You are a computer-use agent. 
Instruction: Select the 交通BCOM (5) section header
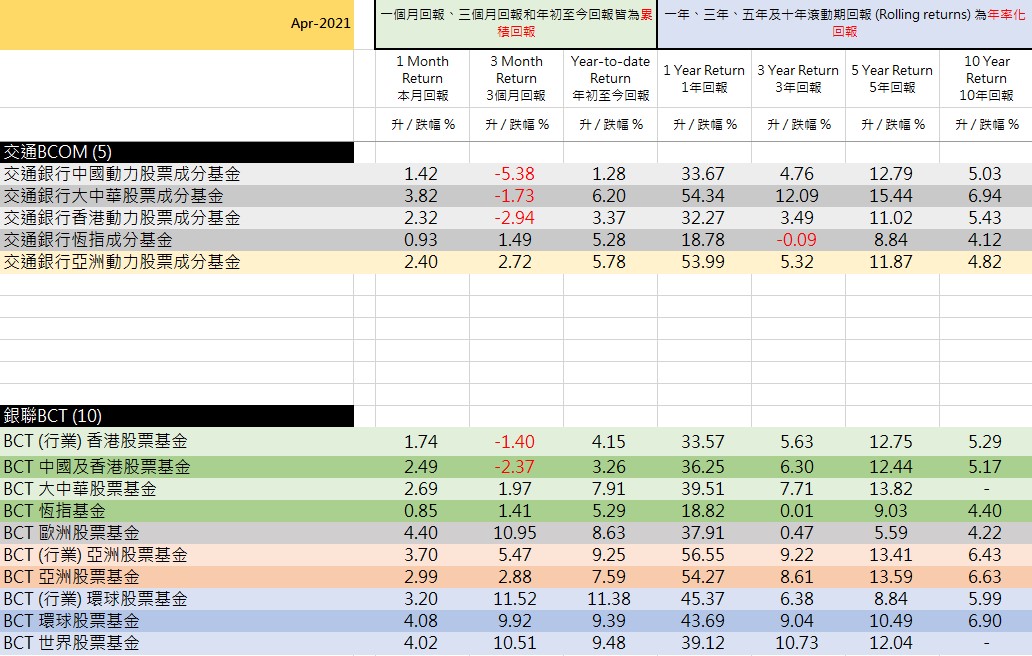coord(177,152)
